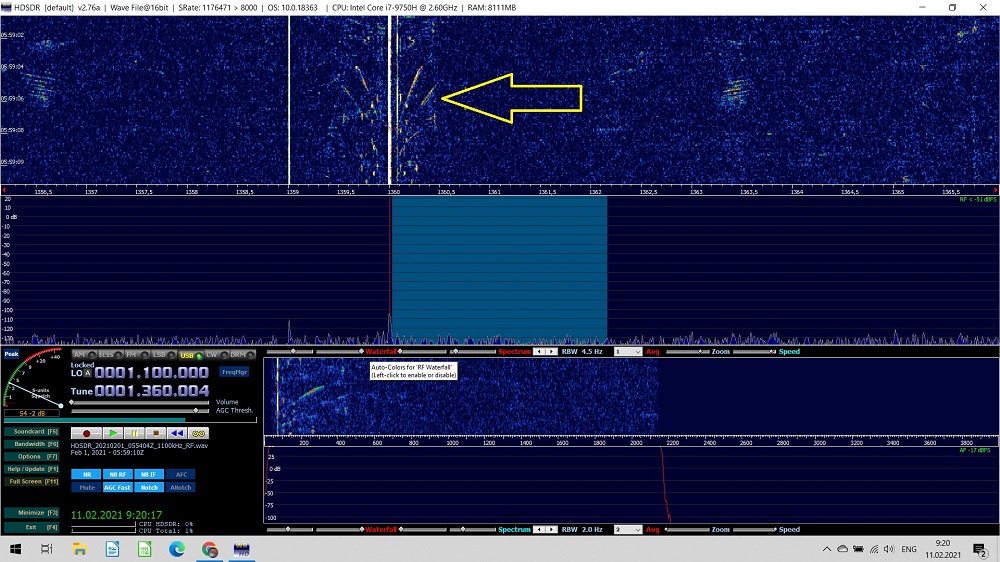Open Options [F7] menu
Screen dimensions: 1000x562
click(32, 456)
